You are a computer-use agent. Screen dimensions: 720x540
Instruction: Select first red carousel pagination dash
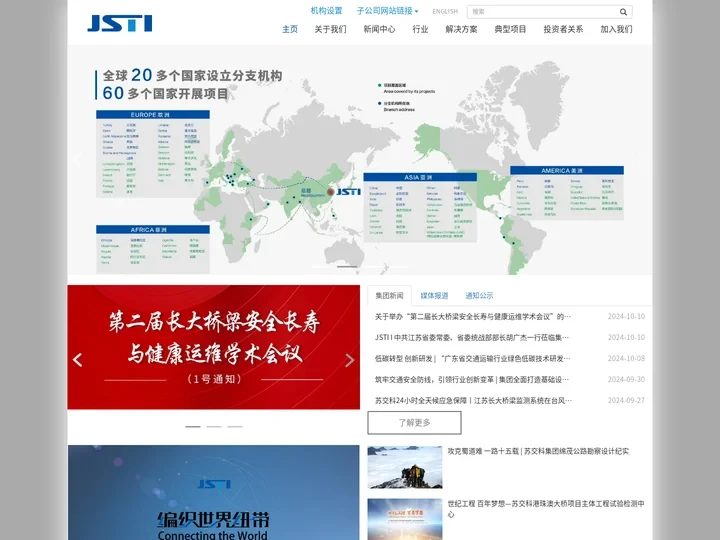[193, 427]
